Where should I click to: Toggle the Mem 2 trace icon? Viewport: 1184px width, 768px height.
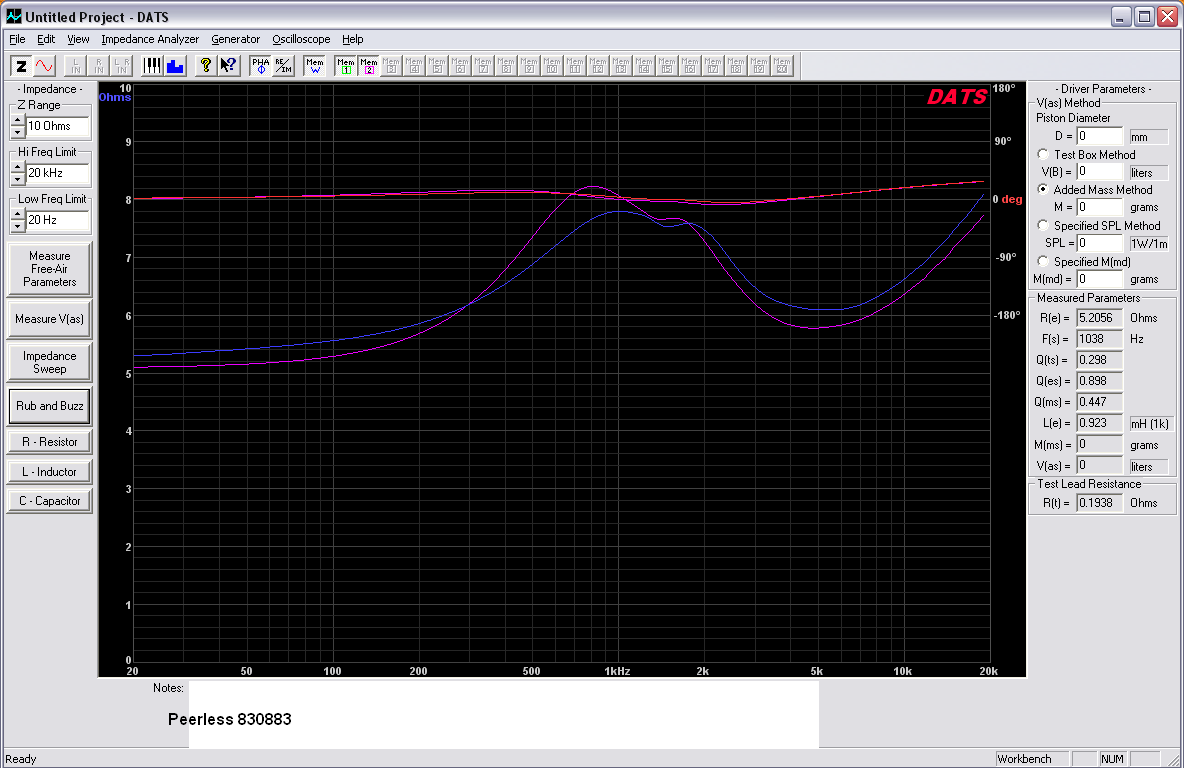[368, 66]
